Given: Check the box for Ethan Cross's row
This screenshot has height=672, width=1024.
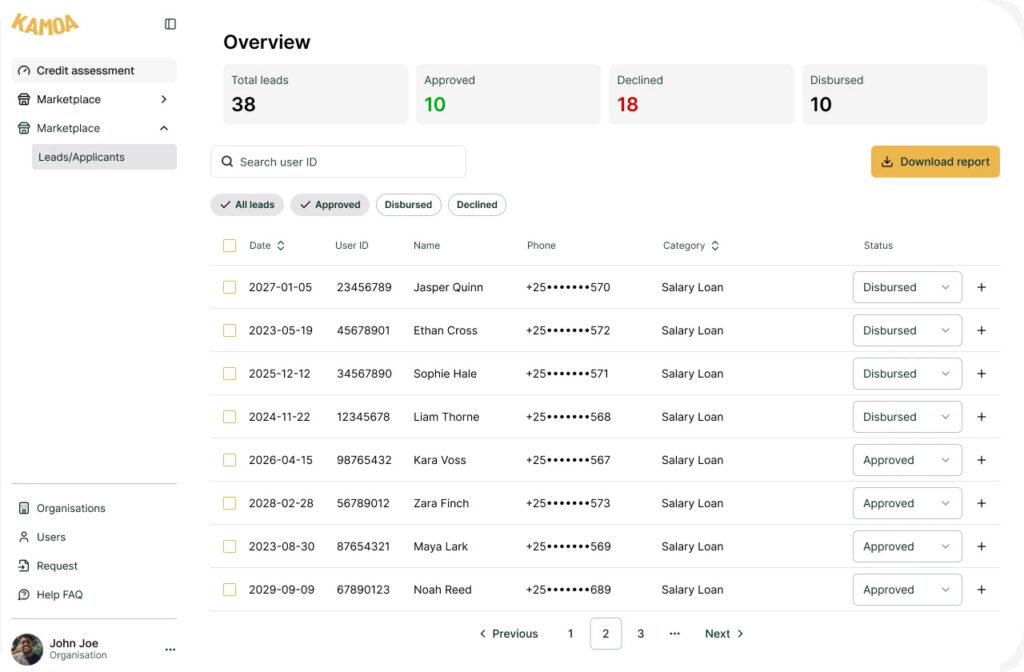Looking at the screenshot, I should [x=230, y=331].
